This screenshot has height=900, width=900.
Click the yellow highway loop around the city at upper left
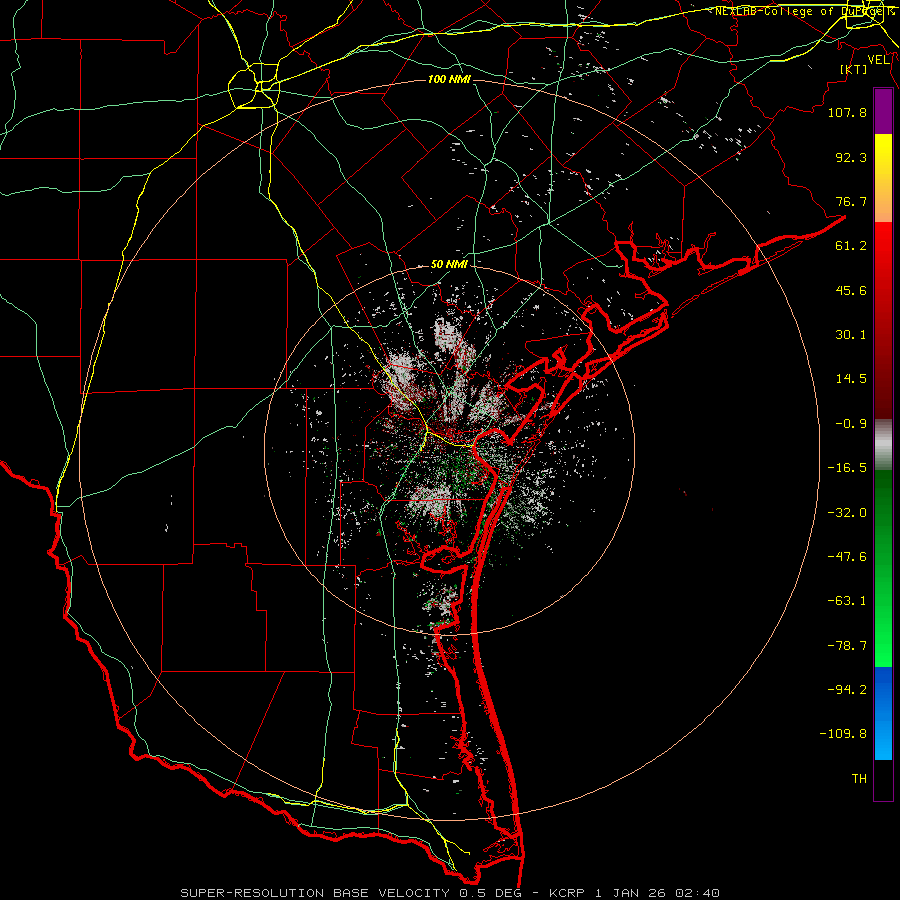pyautogui.click(x=254, y=86)
